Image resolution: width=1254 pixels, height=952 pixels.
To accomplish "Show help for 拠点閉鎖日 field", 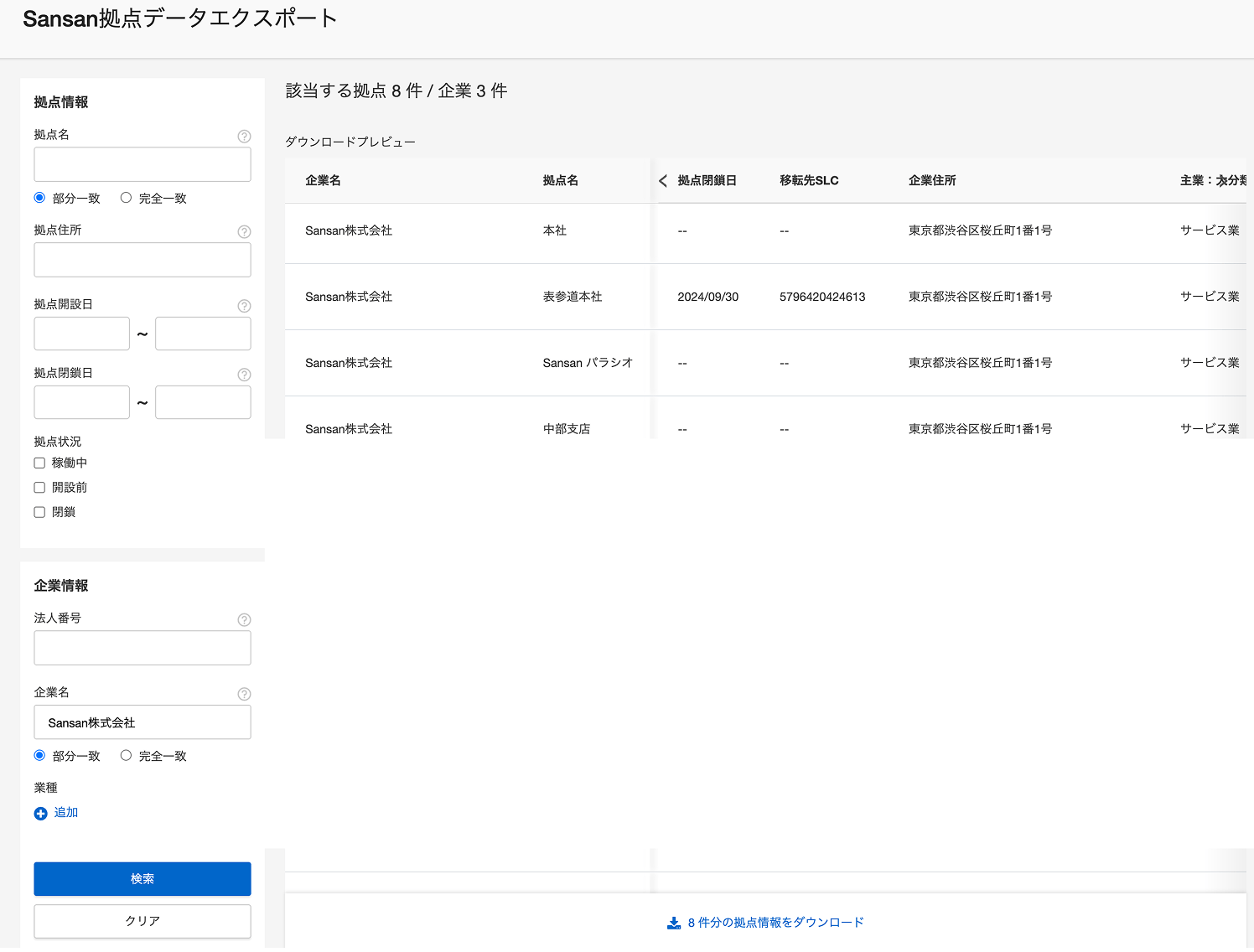I will click(x=244, y=375).
